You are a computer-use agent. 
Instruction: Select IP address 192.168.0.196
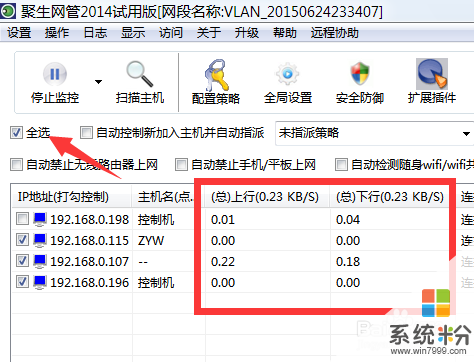pyautogui.click(x=89, y=283)
